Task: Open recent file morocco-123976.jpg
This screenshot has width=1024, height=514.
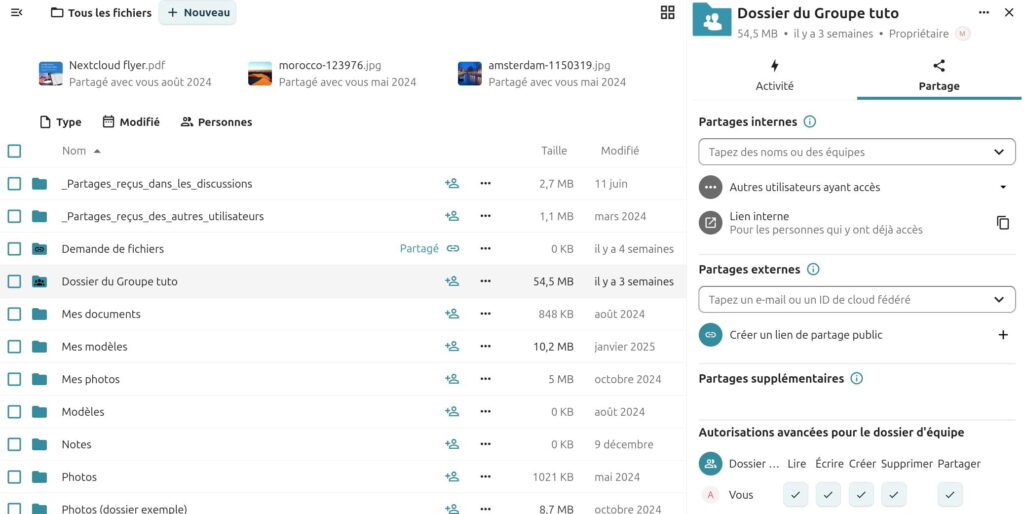Action: point(332,73)
